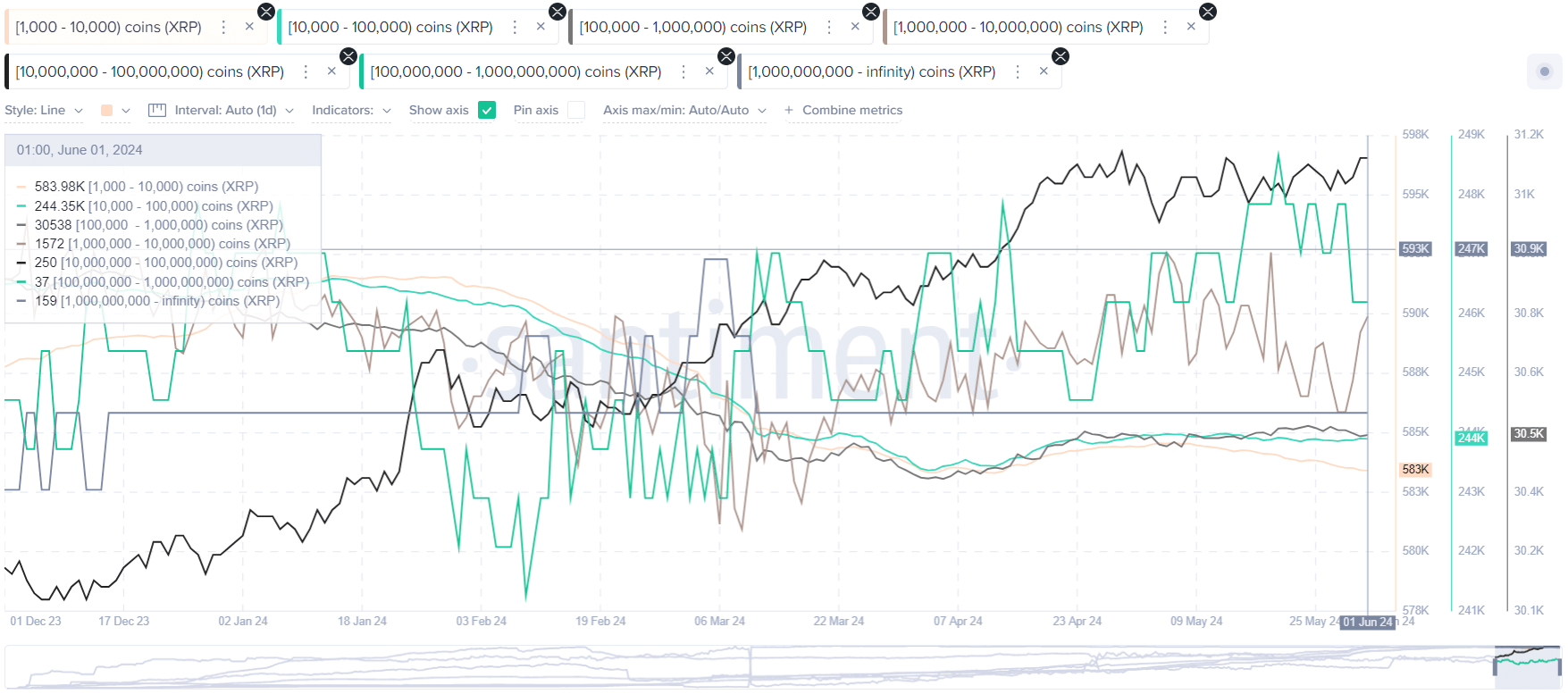Image resolution: width=1568 pixels, height=694 pixels.
Task: Click 30538 [100,000 - 1,000,000) tooltip row
Action: tap(150, 225)
